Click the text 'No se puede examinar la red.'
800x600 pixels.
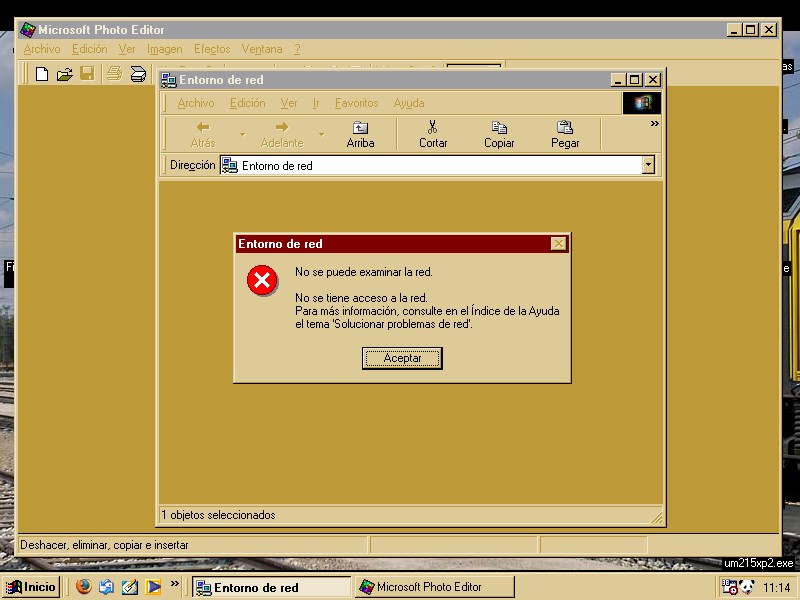coord(364,272)
